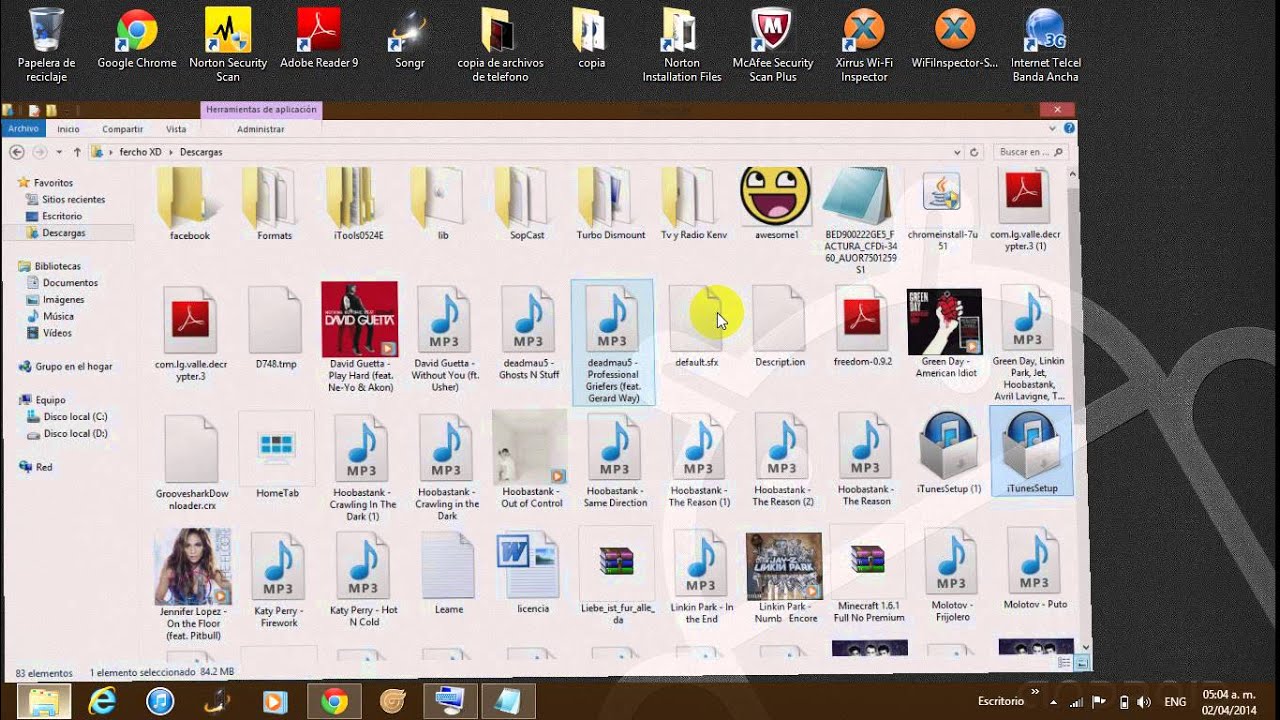
Task: Click the Herramientas de aplicación contextual tab
Action: [x=261, y=110]
